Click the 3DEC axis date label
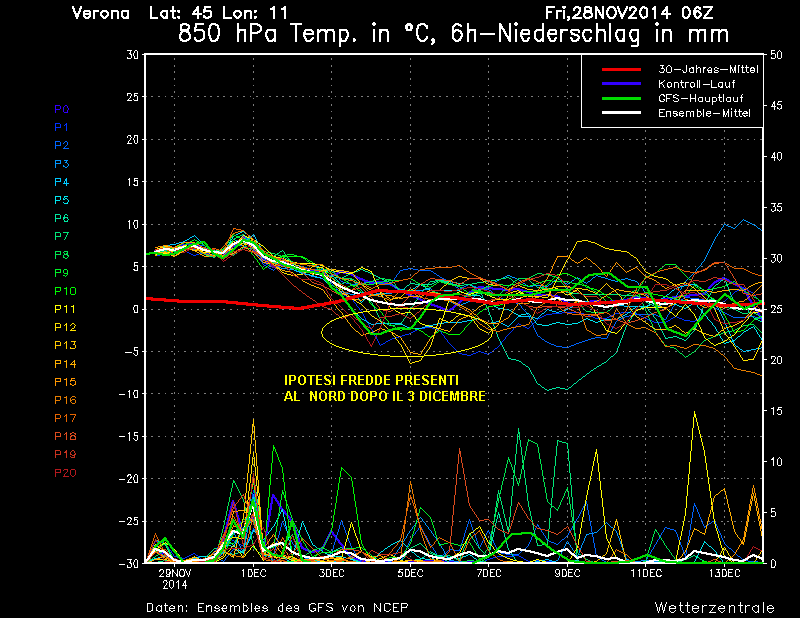Screen dimensions: 800x618 (x=332, y=573)
